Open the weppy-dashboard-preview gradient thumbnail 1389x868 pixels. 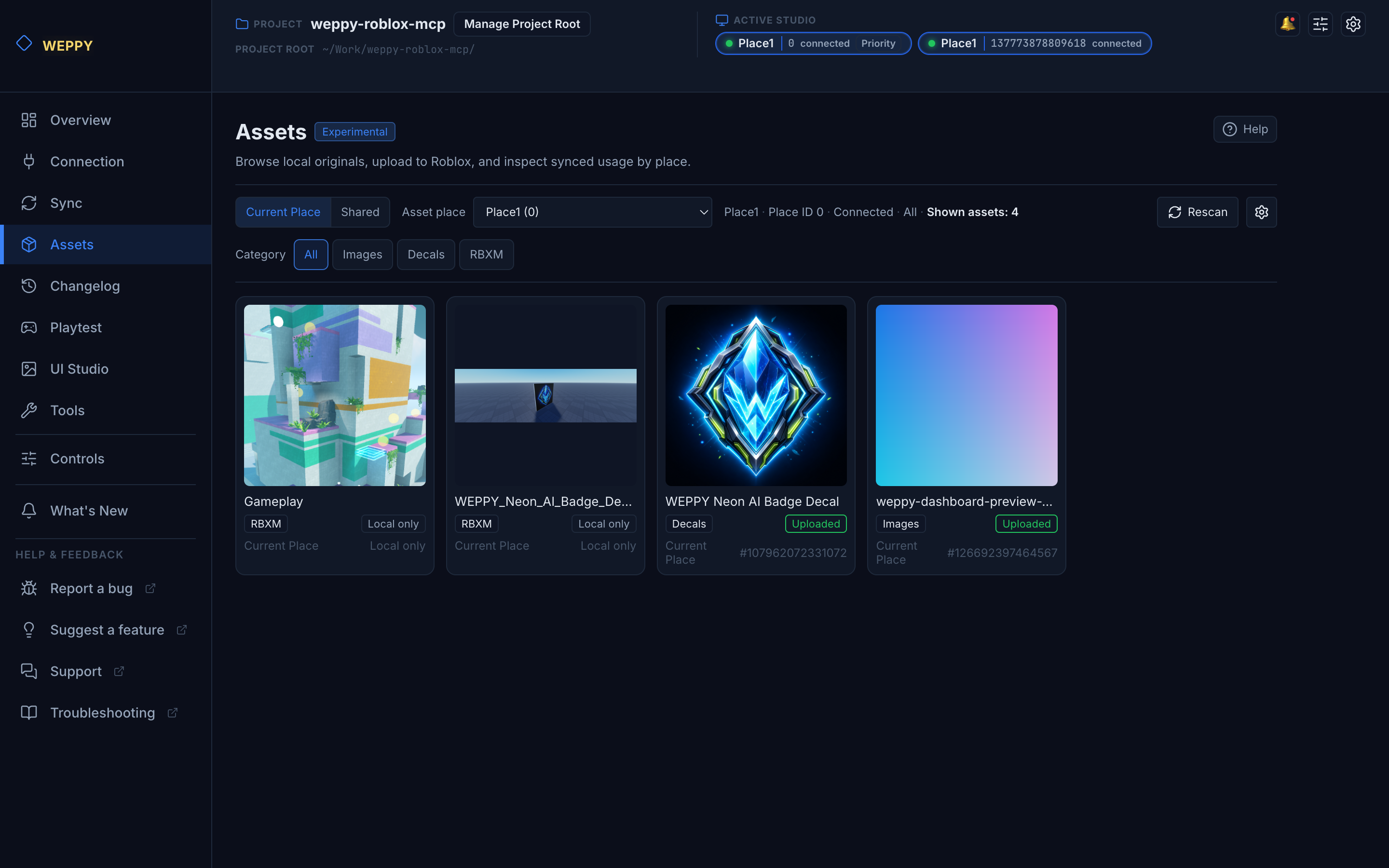point(967,395)
